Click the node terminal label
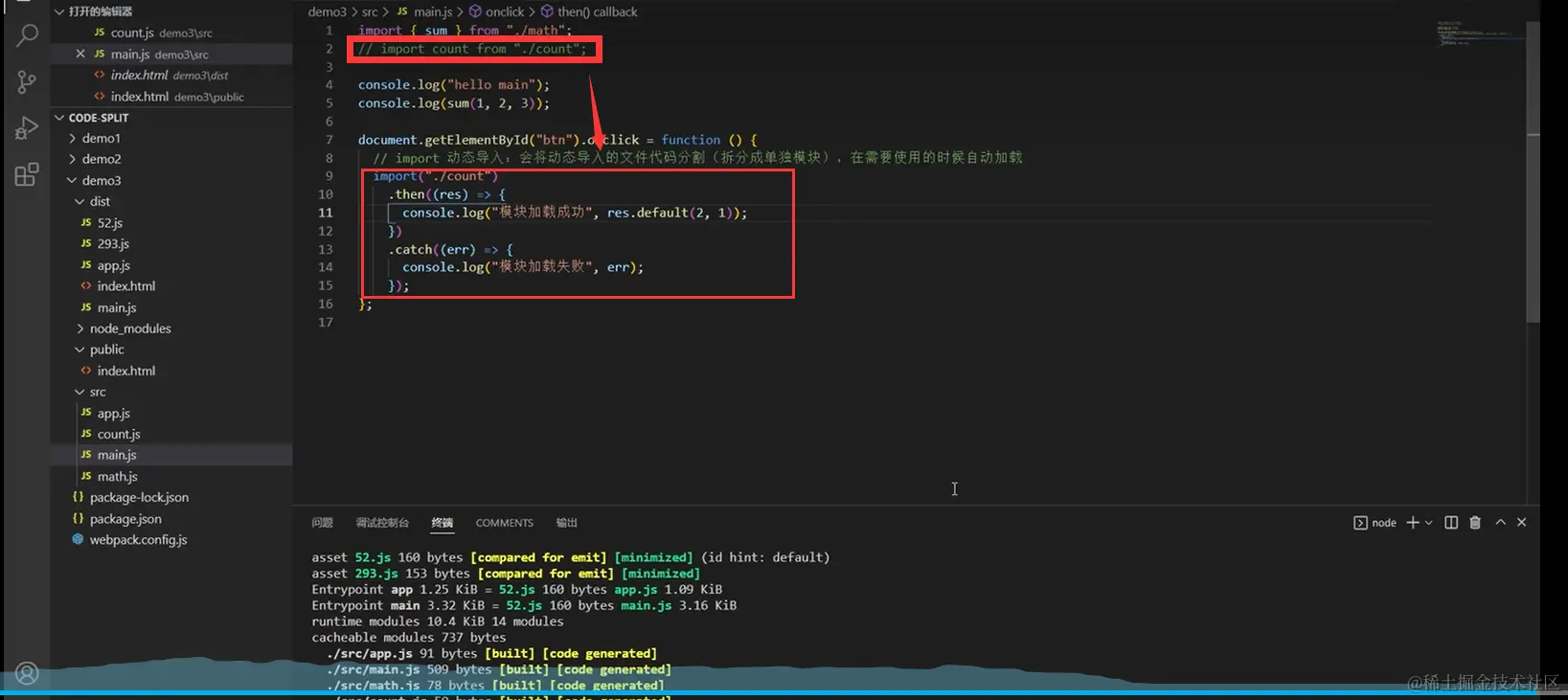Viewport: 1568px width, 700px height. (1375, 523)
